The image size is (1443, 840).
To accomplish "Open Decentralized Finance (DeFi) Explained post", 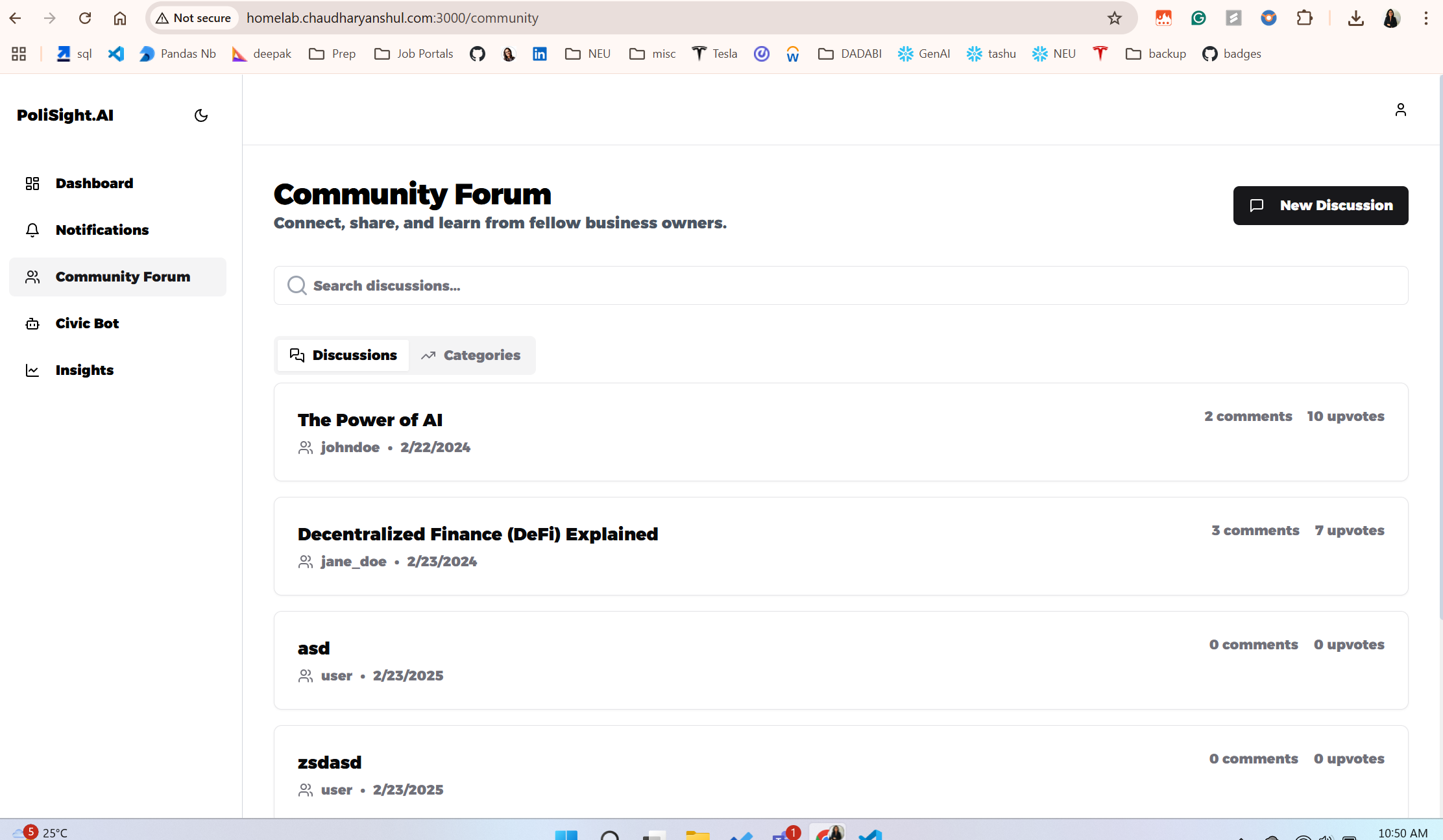I will pyautogui.click(x=478, y=534).
